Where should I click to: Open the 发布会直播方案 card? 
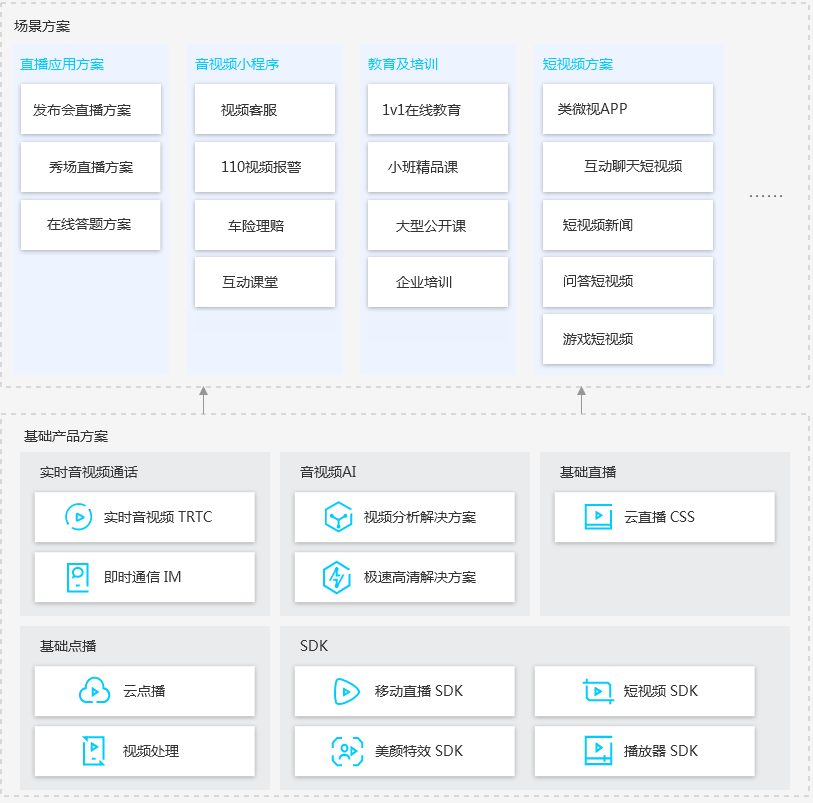[91, 110]
